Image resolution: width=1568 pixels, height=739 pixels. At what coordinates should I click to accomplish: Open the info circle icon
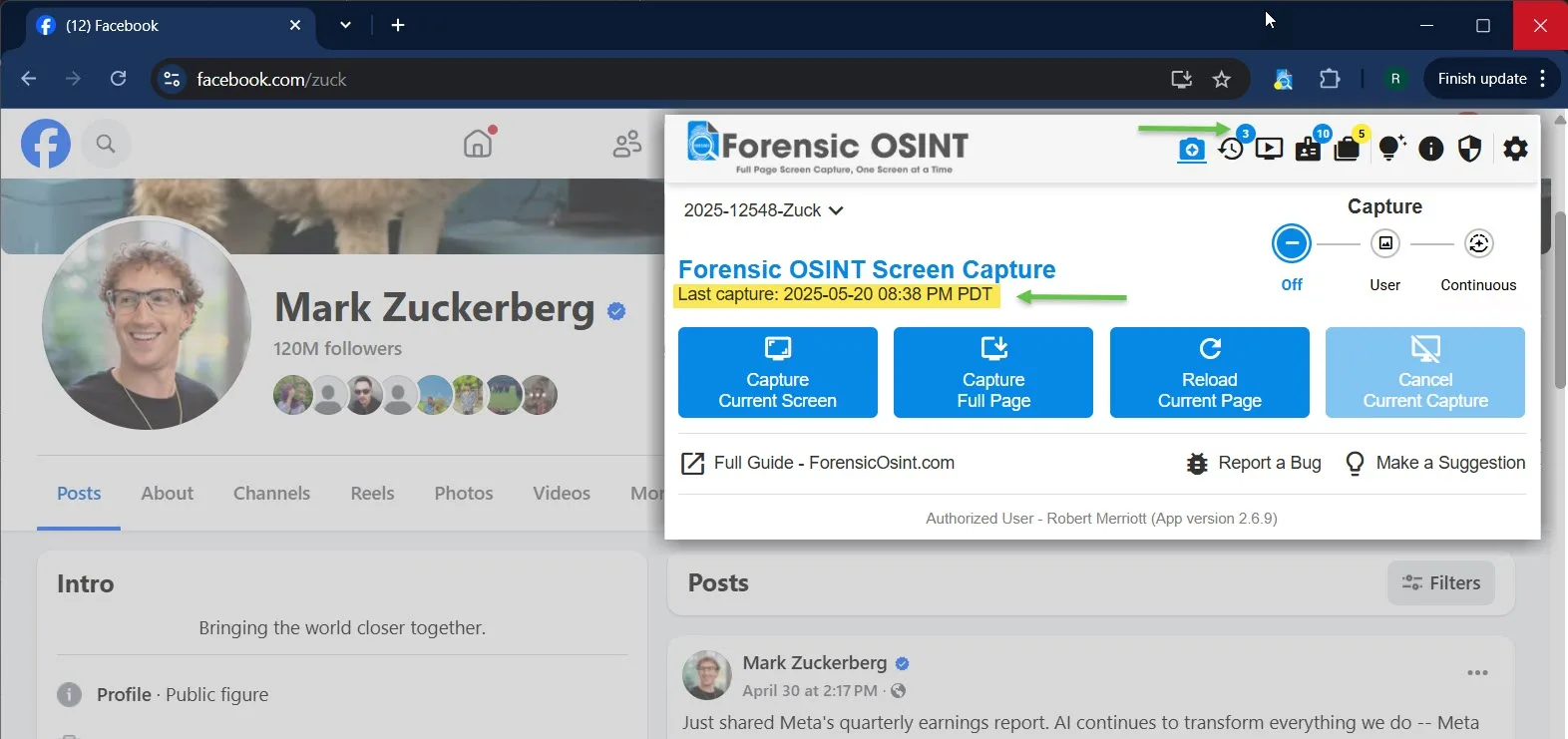click(x=1430, y=150)
